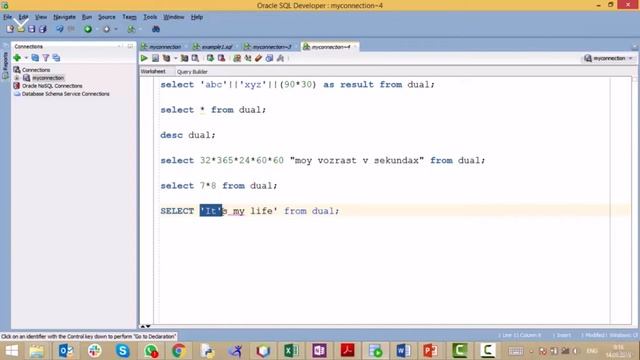Open the View menu

click(x=41, y=17)
